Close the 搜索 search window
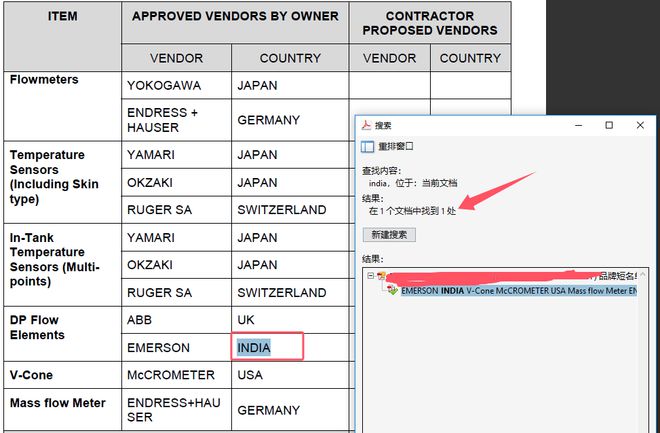The width and height of the screenshot is (660, 433). [x=640, y=125]
